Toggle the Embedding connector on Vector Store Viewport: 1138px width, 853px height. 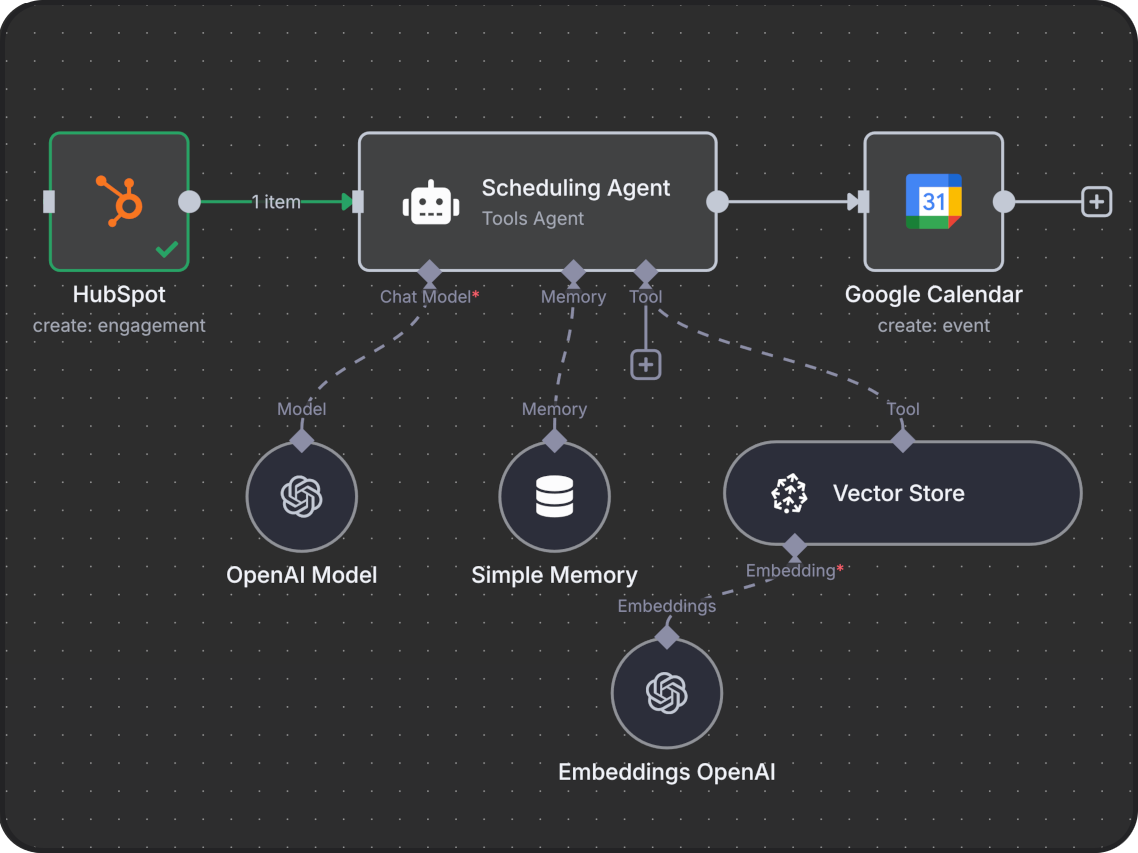[795, 547]
